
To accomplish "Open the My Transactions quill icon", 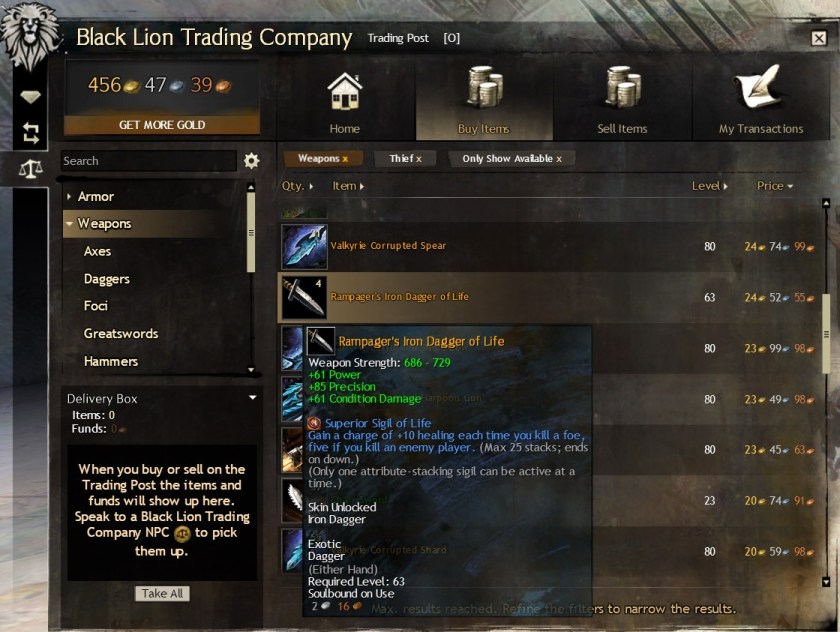I will 758,86.
